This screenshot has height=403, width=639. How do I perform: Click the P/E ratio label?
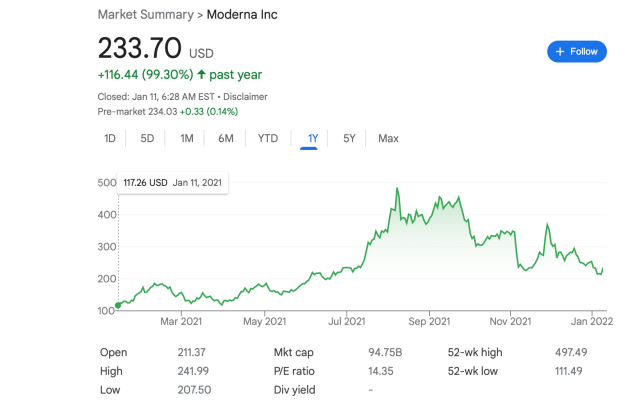[296, 370]
